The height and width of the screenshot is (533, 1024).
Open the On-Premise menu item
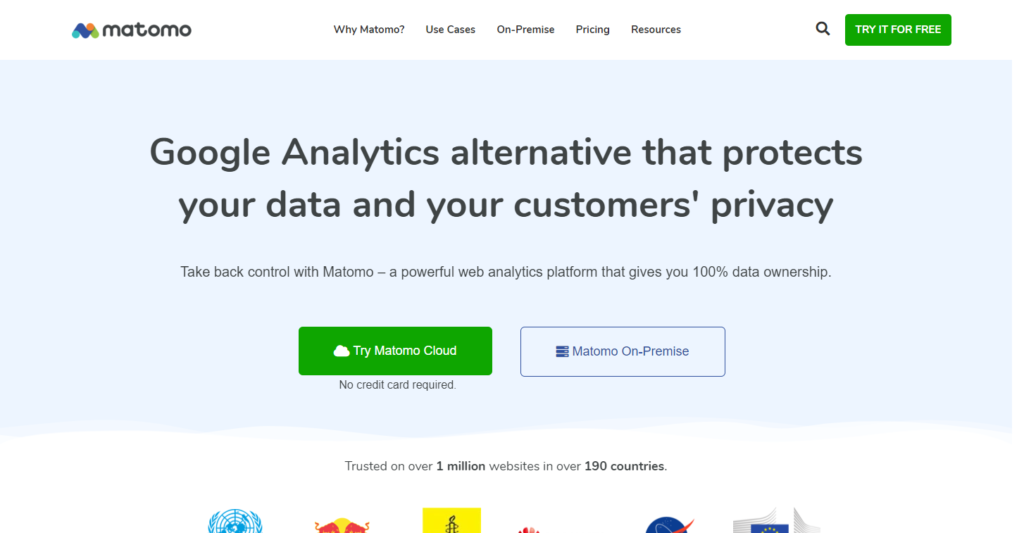525,30
